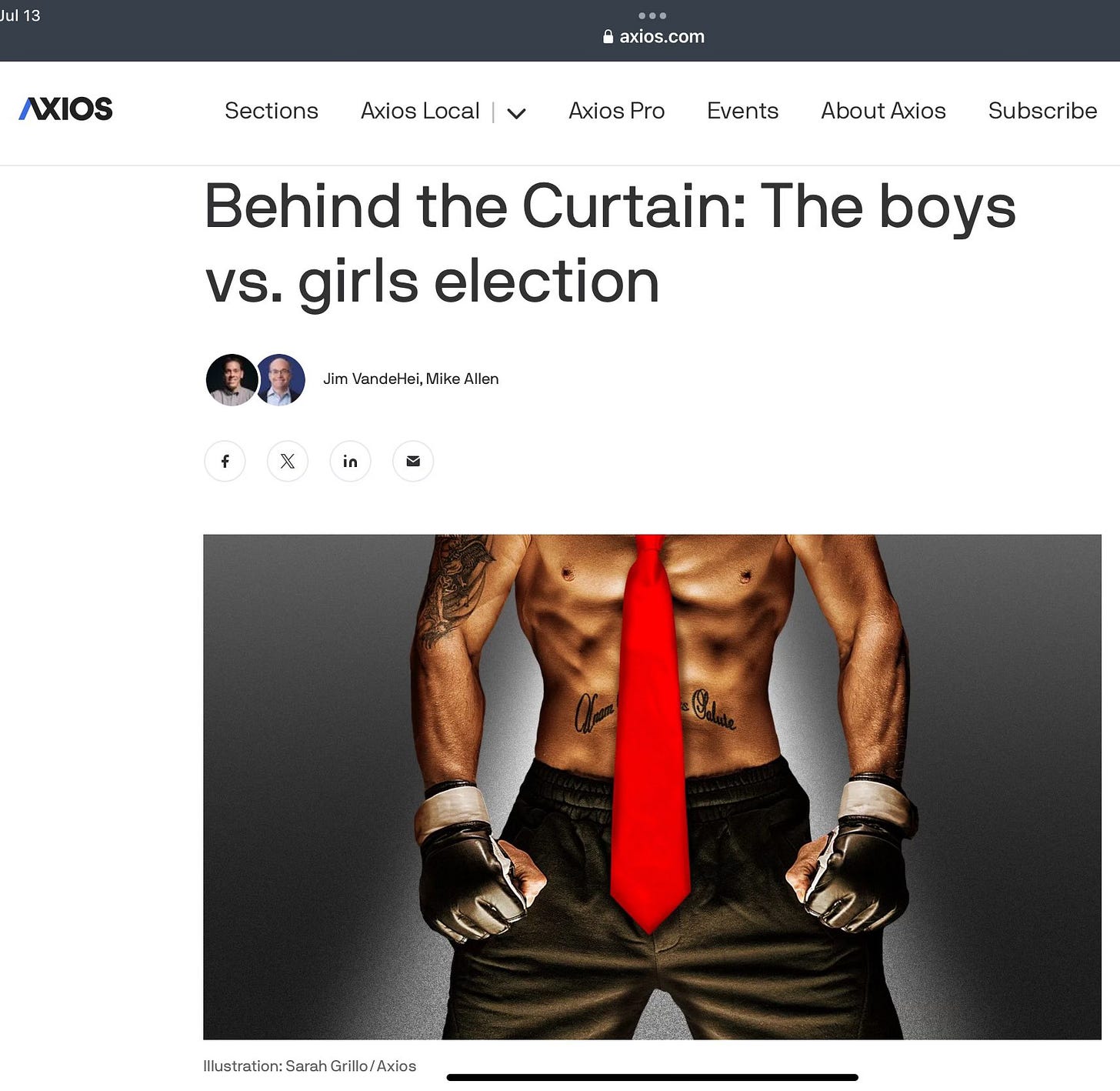Share article on Facebook
Image resolution: width=1120 pixels, height=1091 pixels.
[225, 461]
